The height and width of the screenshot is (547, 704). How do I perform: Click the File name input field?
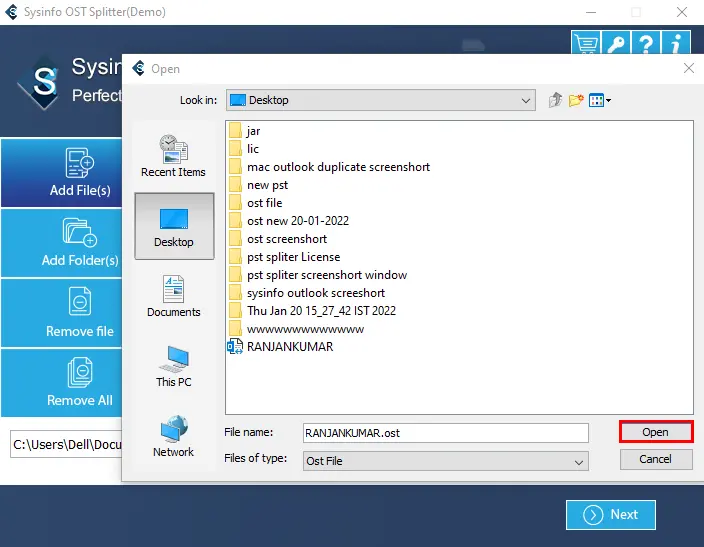[445, 433]
